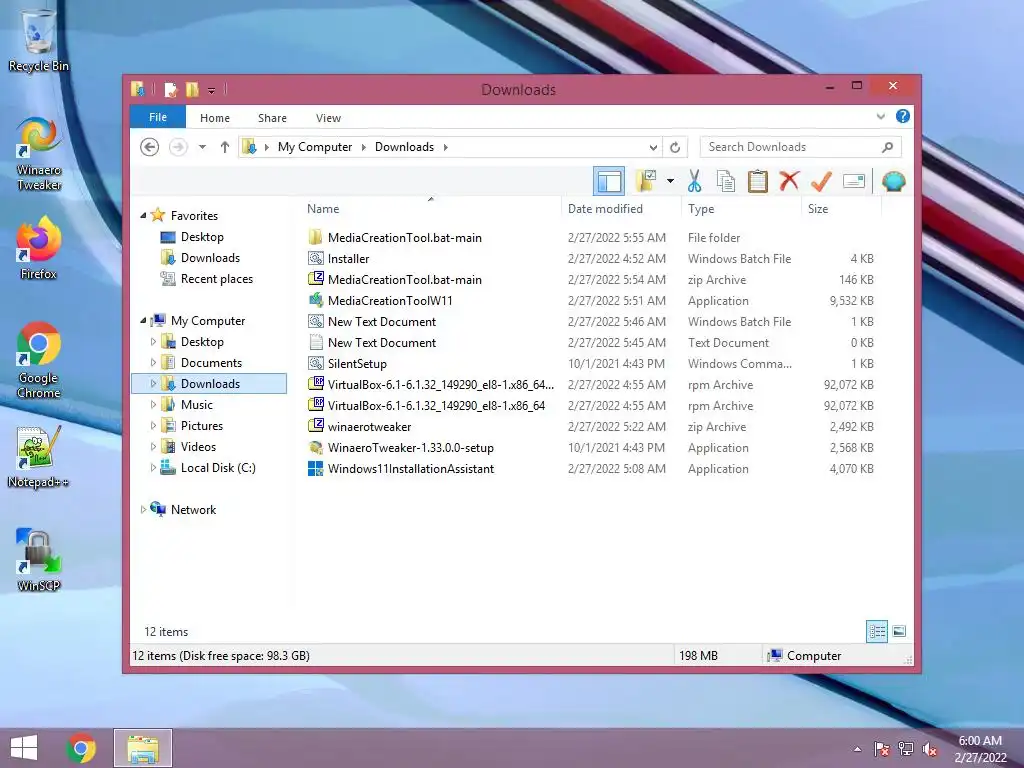Click Downloads in the address breadcrumb
This screenshot has width=1024, height=768.
pos(404,147)
